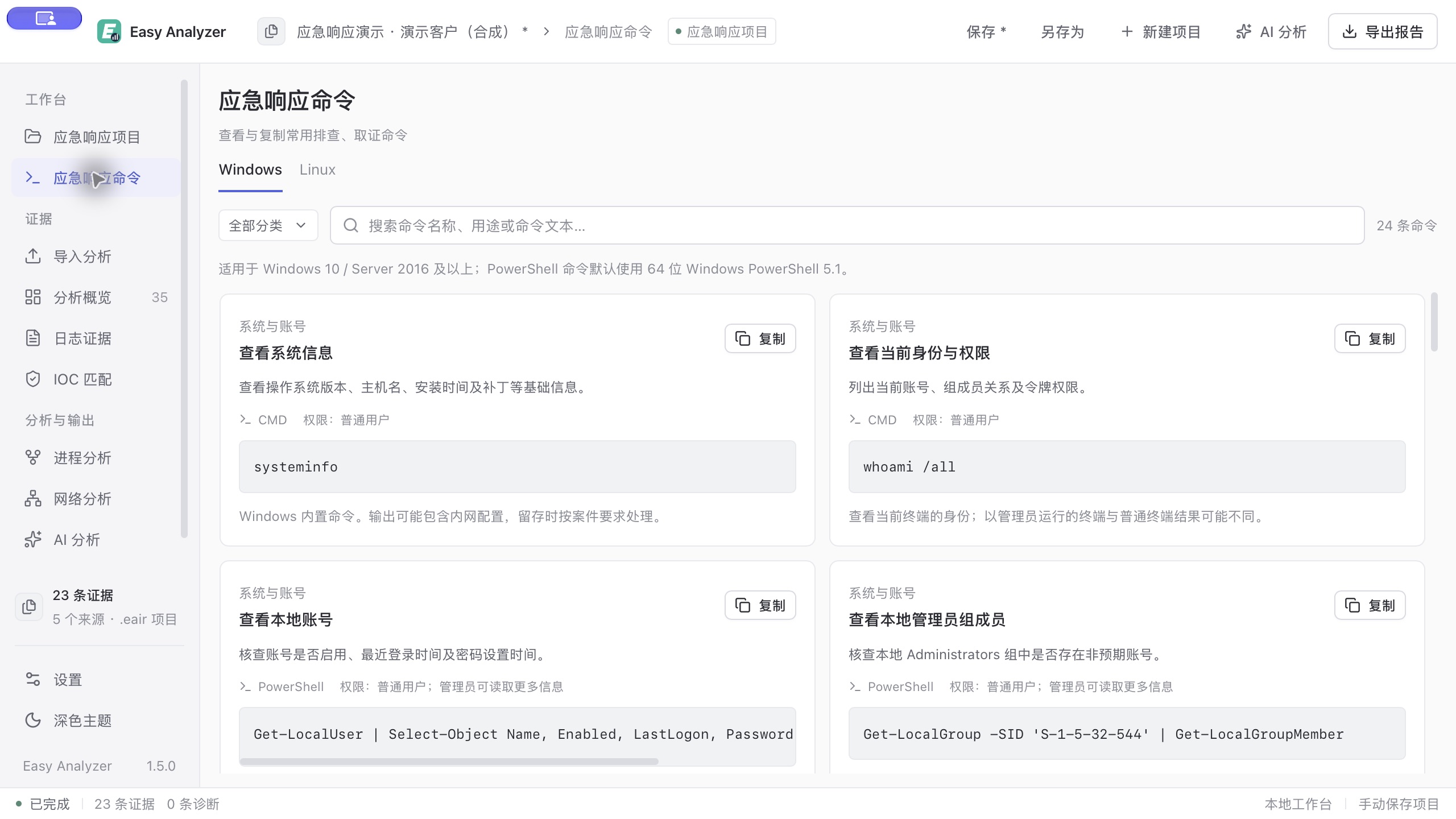Open AI 分析 in the sidebar
The height and width of the screenshot is (819, 1456).
tap(96, 540)
